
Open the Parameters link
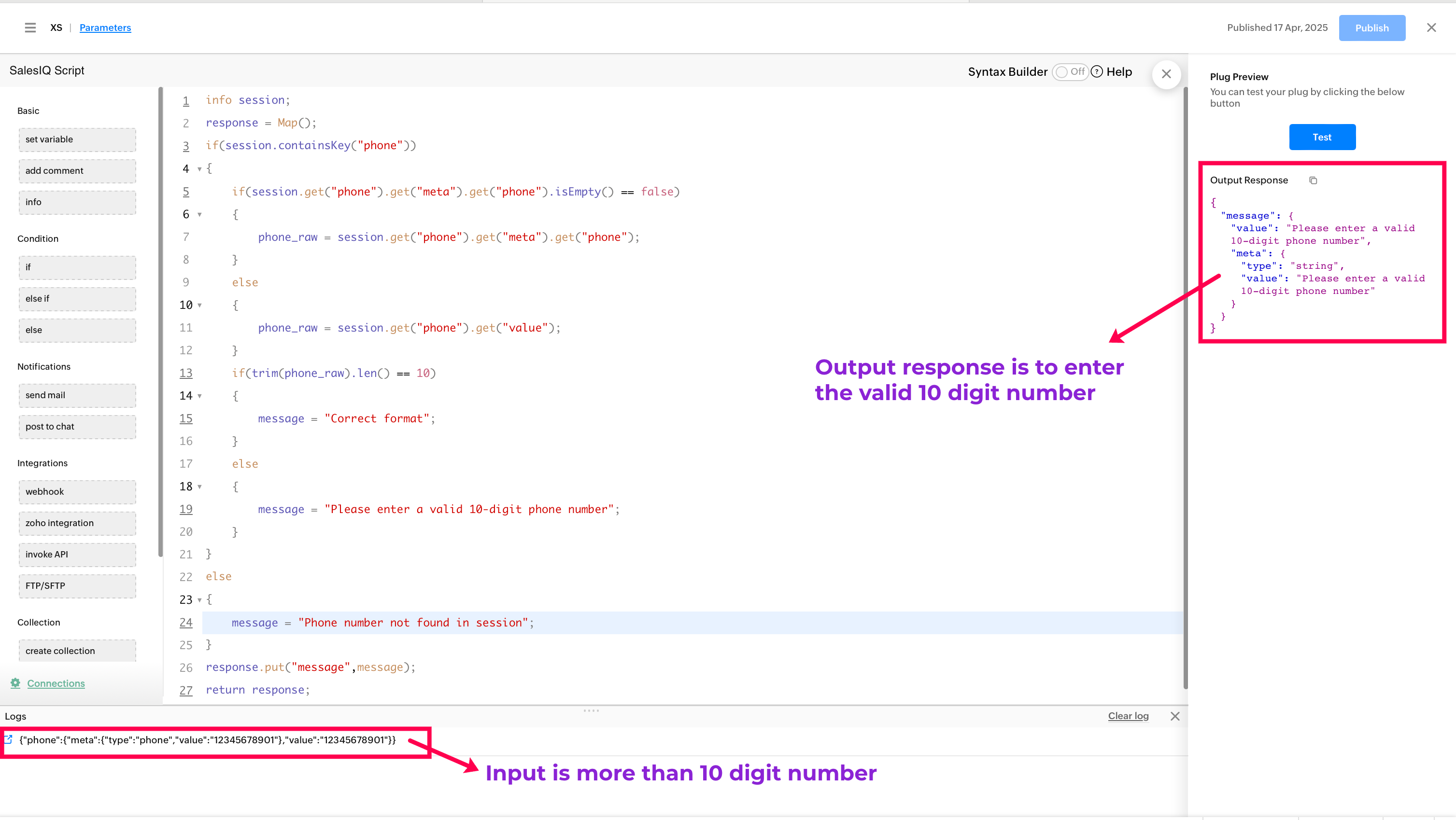point(105,28)
